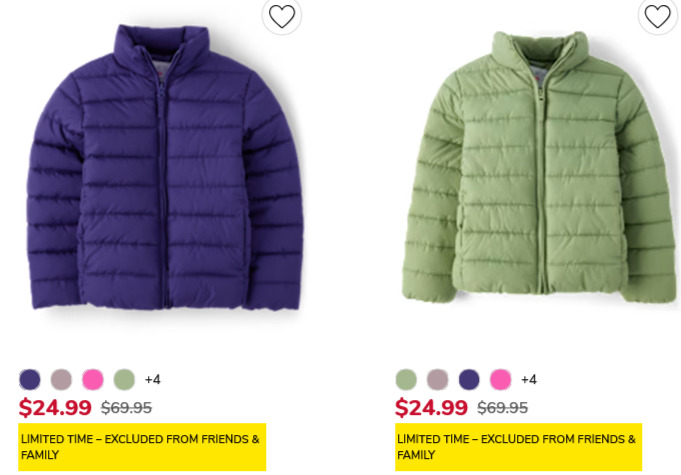Select mauve swatch under purple jacket

[x=61, y=379]
